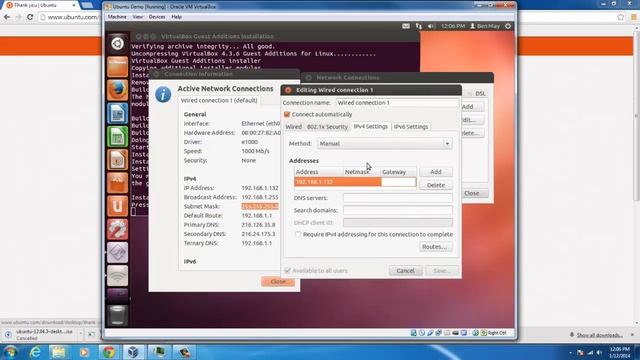Open Windows Media Player from the taskbar

click(x=84, y=352)
